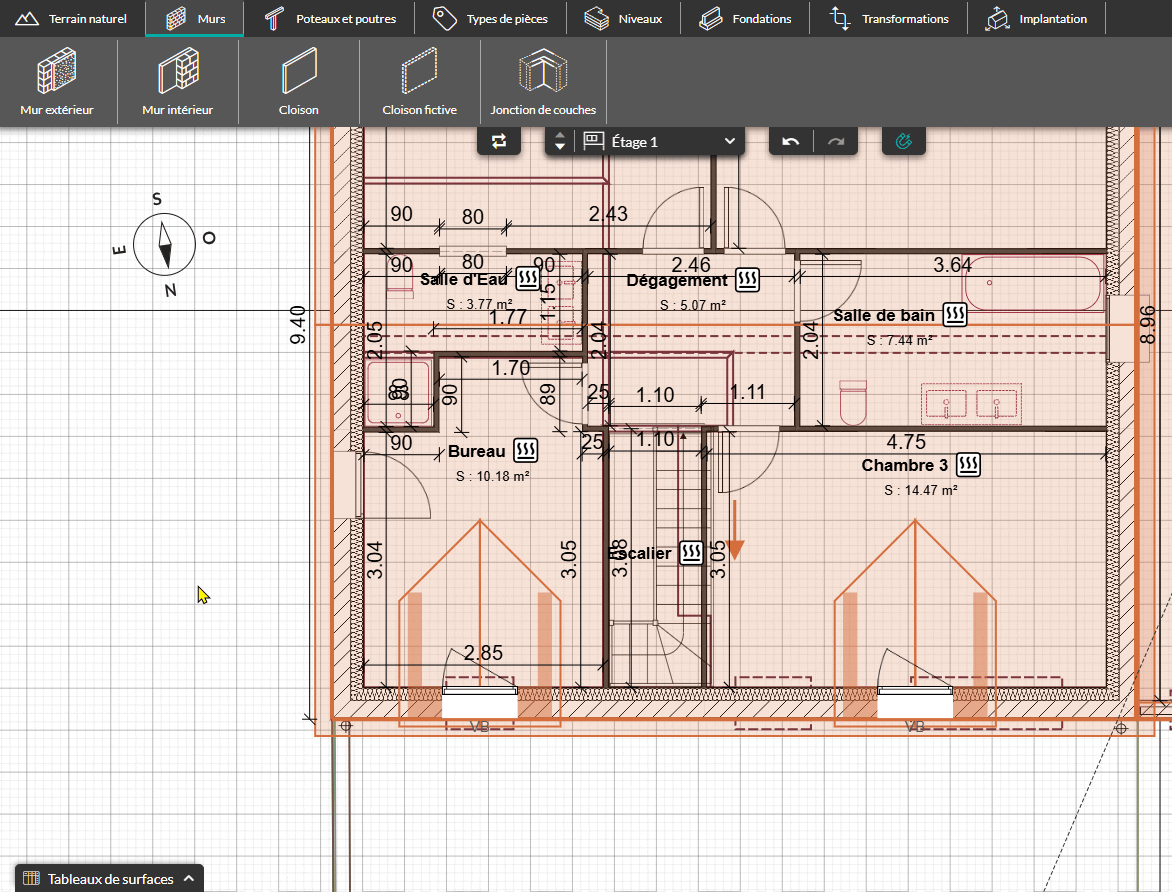Click the S : 14.47 m² surface text
The width and height of the screenshot is (1172, 892).
(921, 490)
